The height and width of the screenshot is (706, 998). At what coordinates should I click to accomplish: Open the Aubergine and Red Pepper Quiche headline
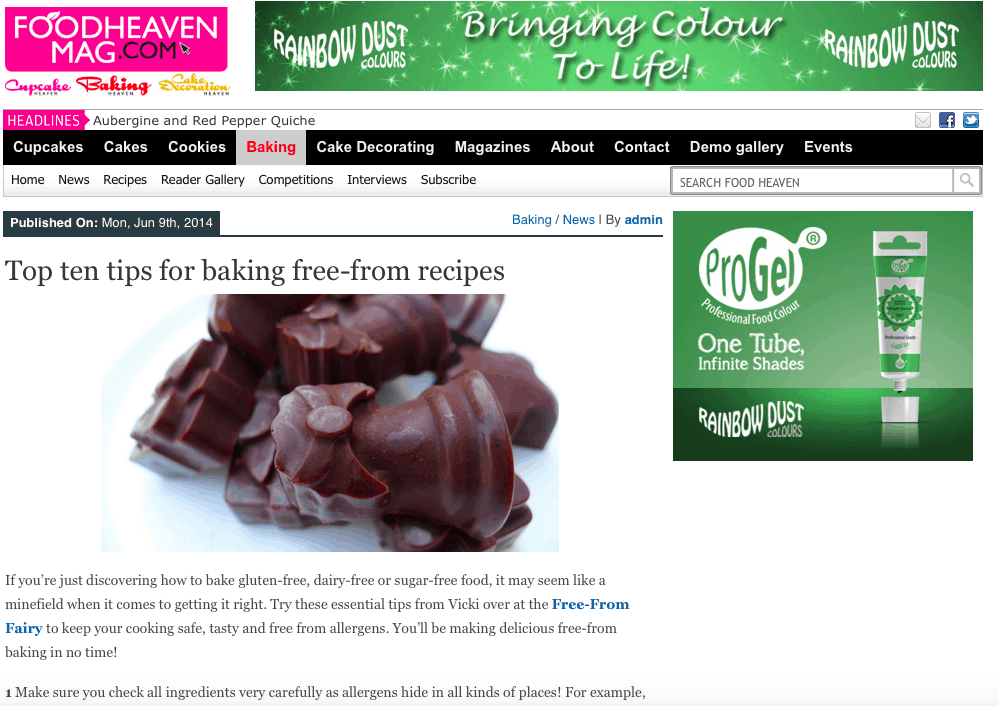(x=204, y=120)
